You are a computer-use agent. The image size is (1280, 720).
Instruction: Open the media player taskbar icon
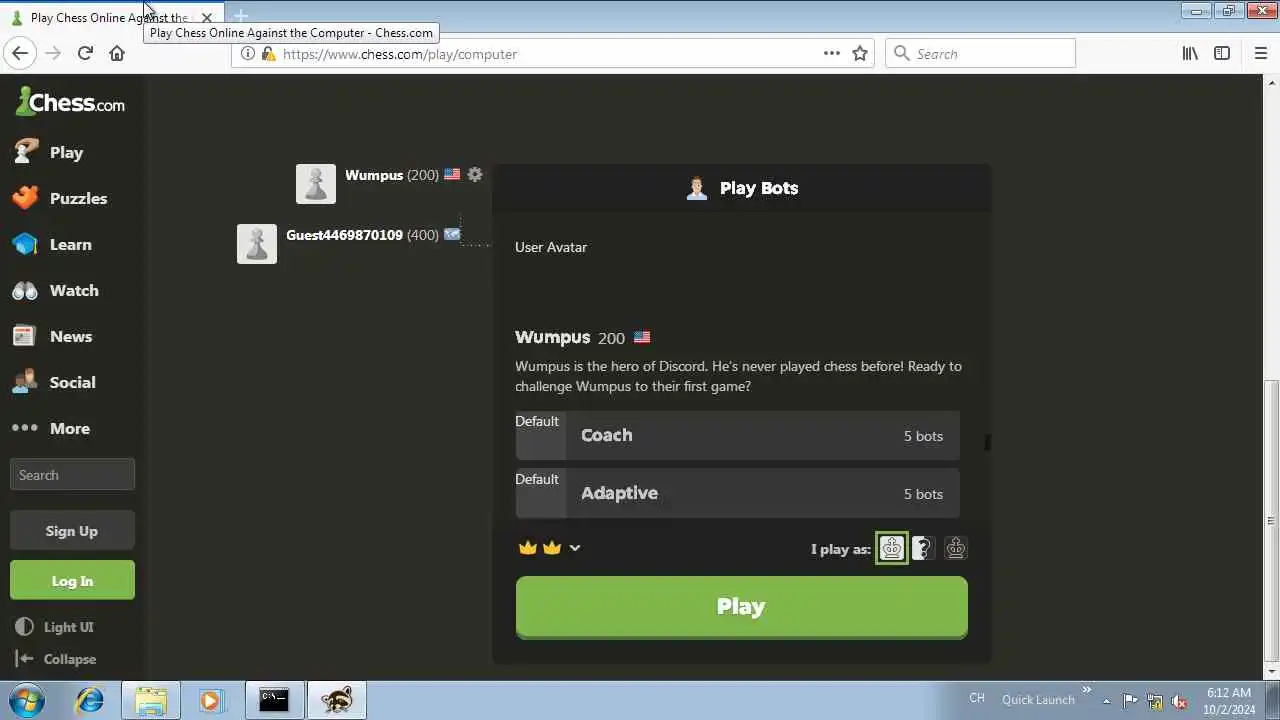pos(211,700)
